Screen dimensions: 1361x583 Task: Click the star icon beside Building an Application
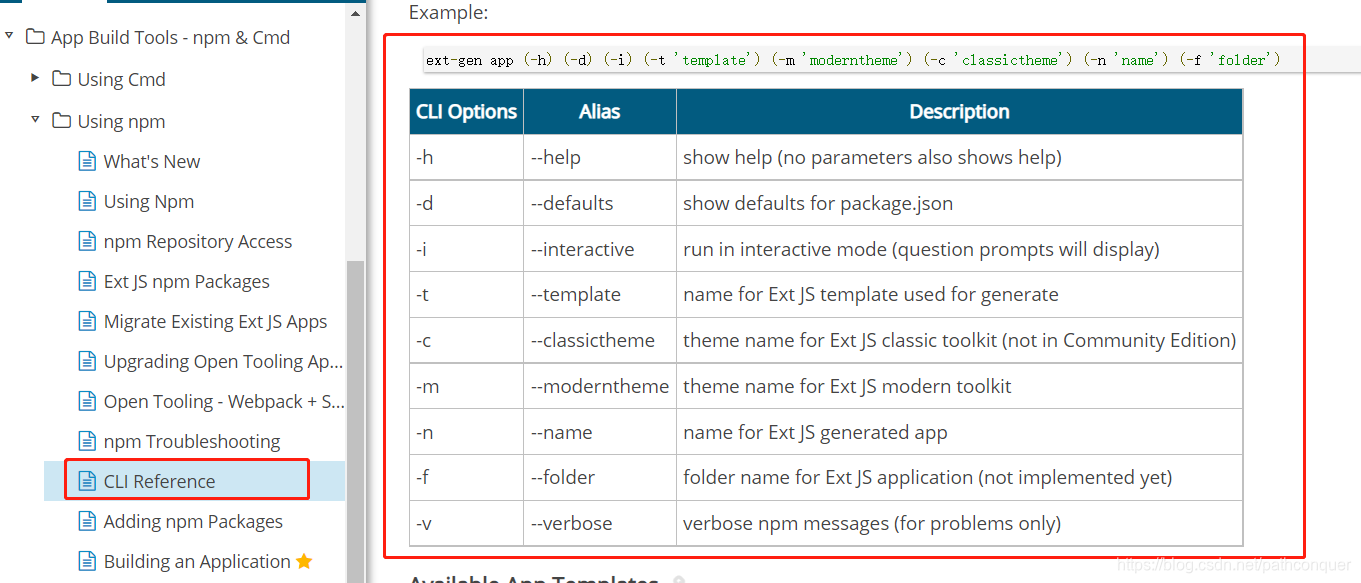pos(304,561)
